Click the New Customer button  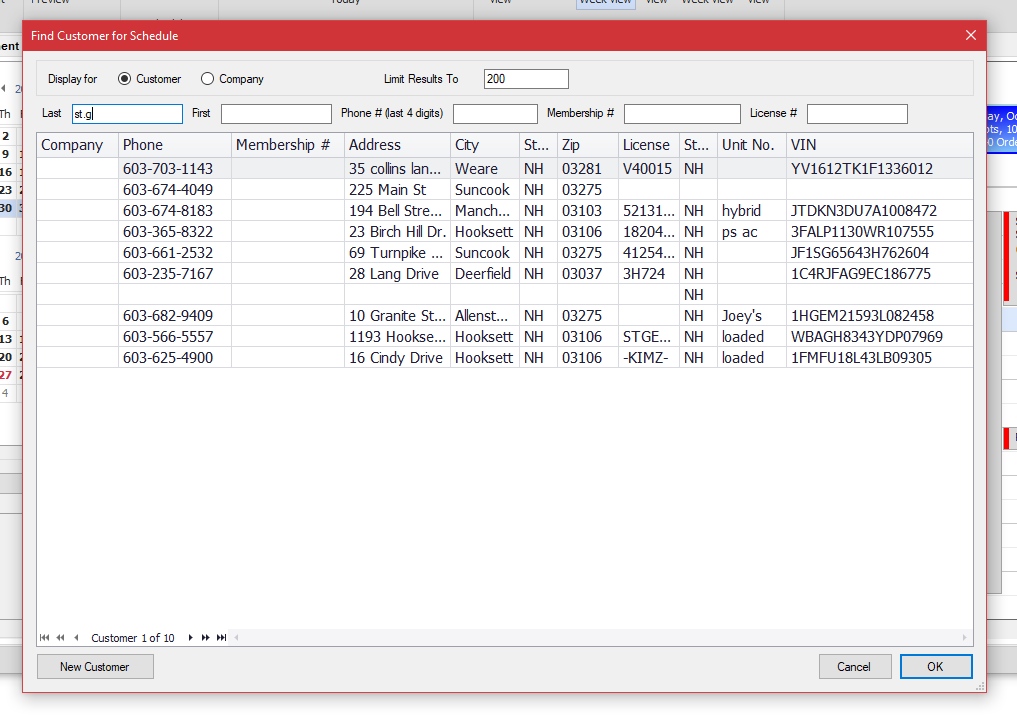coord(95,667)
